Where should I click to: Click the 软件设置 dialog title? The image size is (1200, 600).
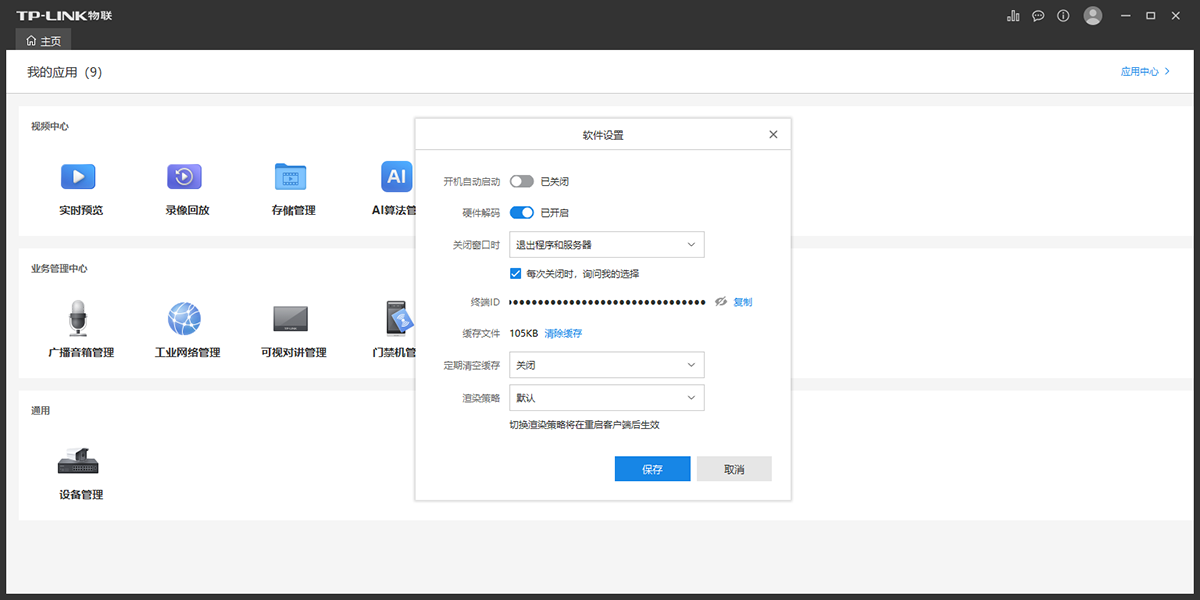tap(603, 134)
